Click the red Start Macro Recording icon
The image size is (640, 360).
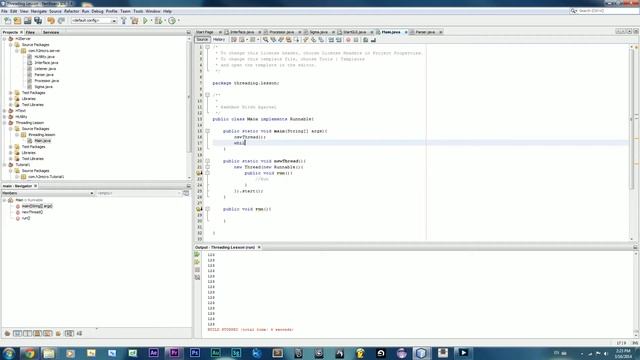coord(348,40)
